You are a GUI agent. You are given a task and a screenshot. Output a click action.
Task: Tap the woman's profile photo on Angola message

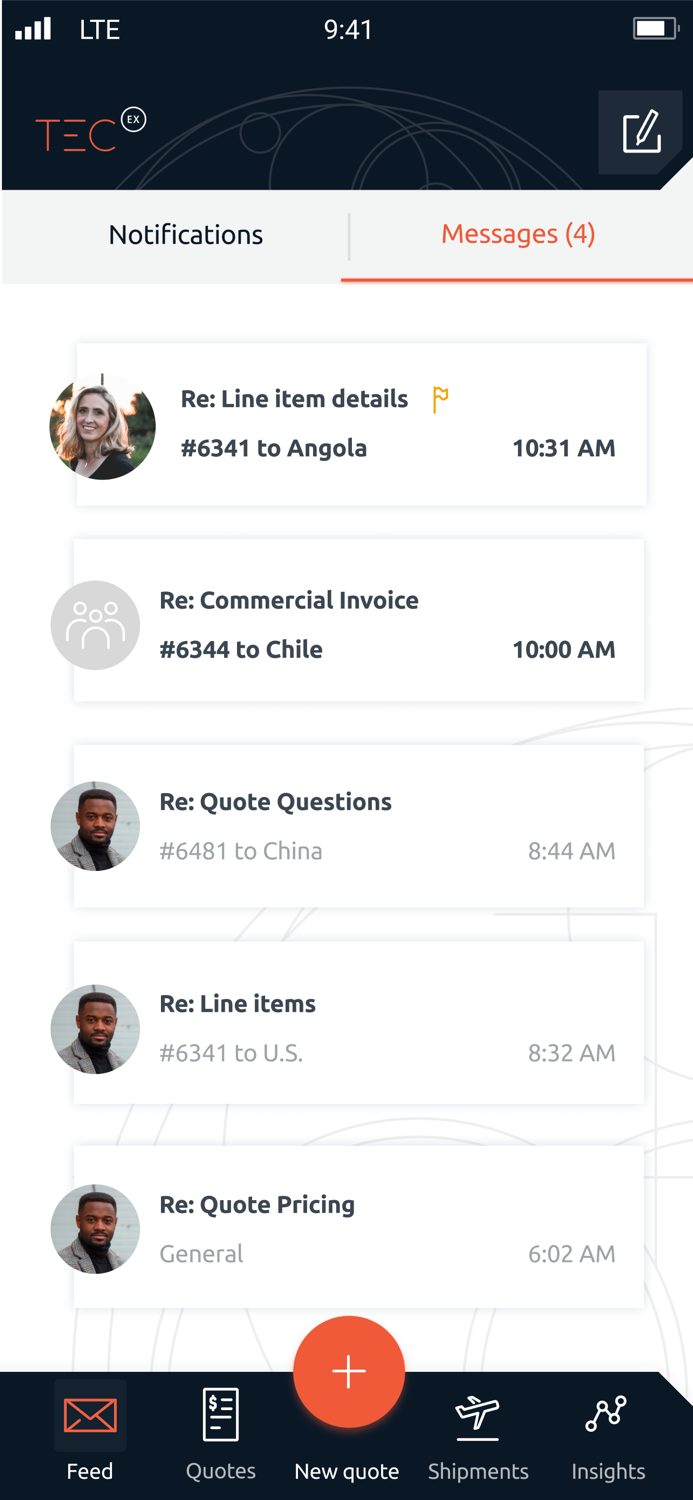pyautogui.click(x=102, y=426)
